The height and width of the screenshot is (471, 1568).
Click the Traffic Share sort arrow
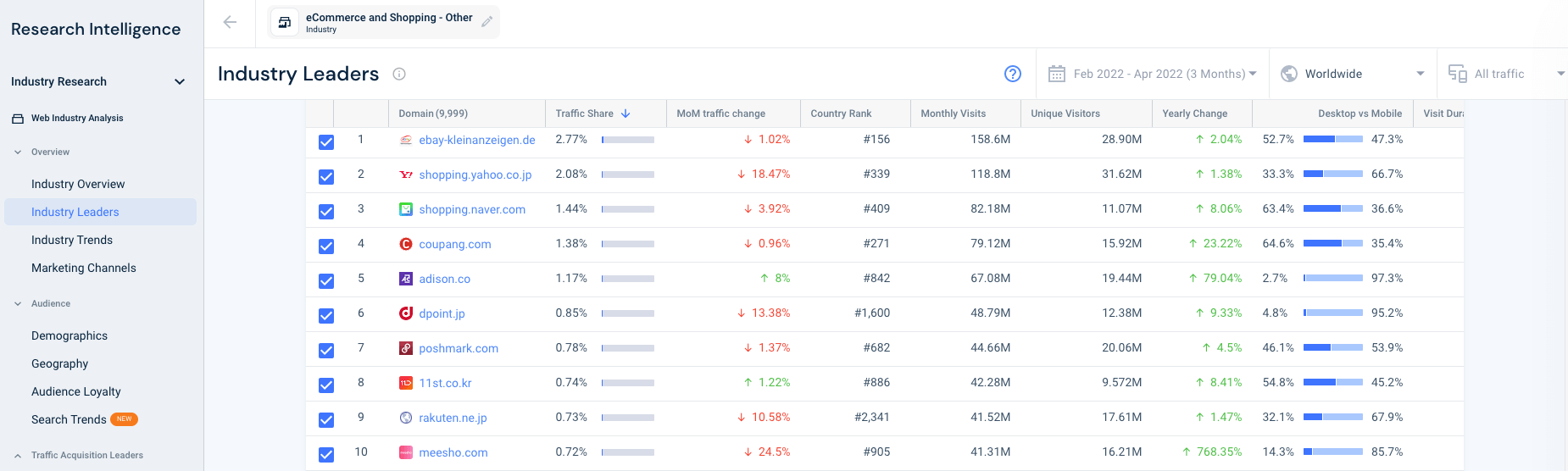pyautogui.click(x=626, y=114)
